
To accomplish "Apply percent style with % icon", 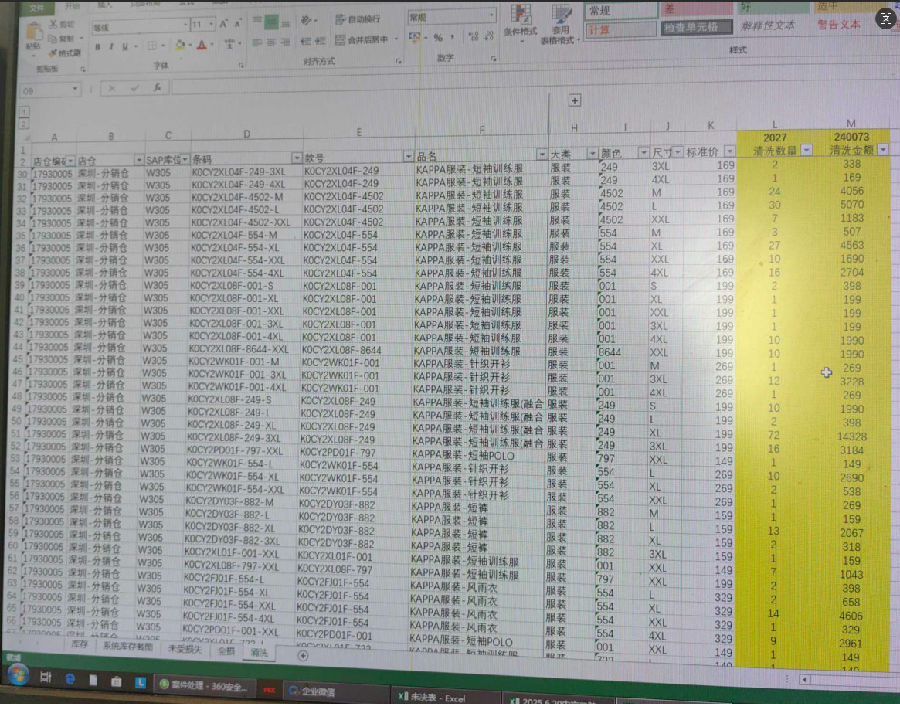I will [438, 37].
